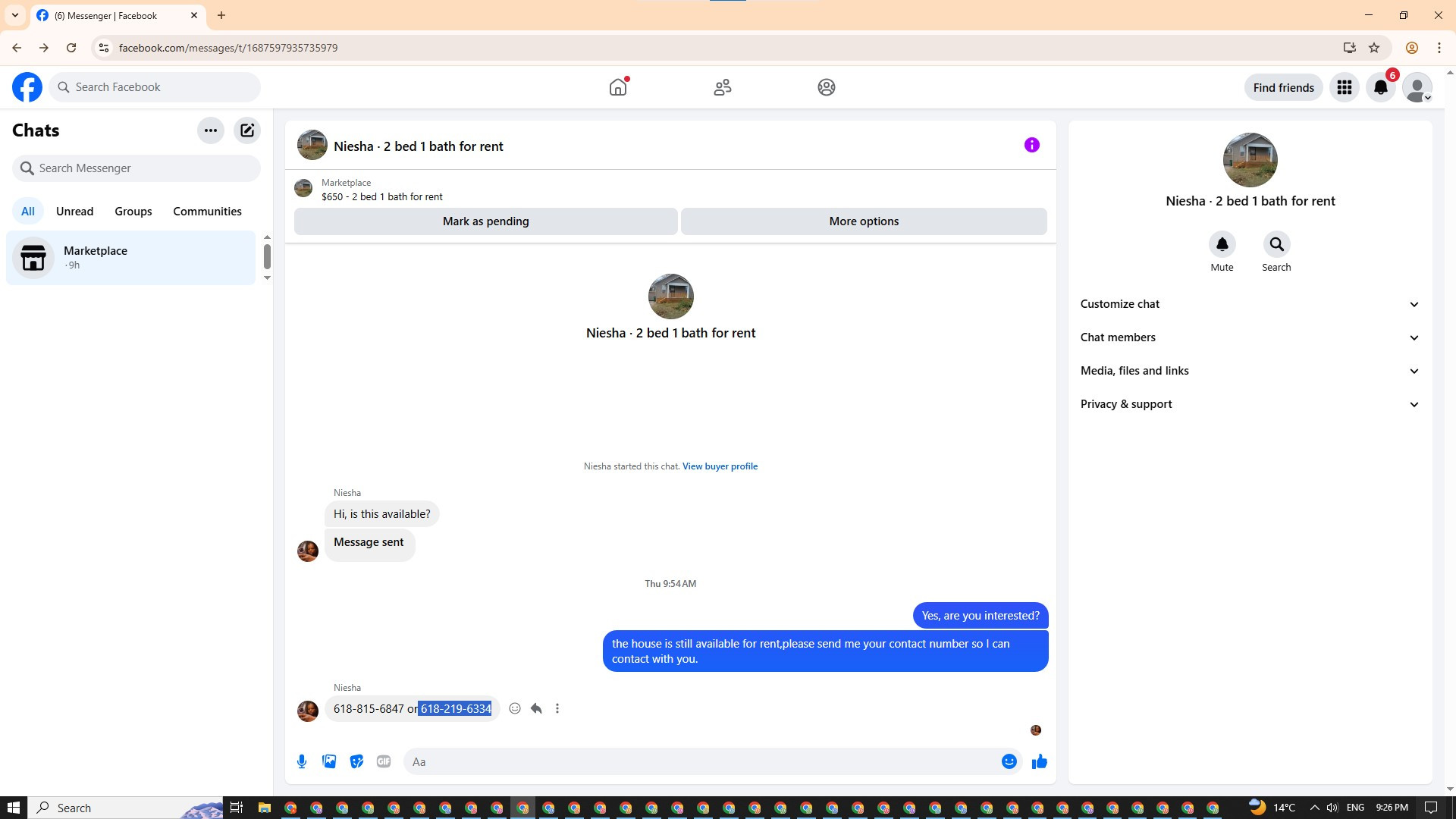1456x819 pixels.
Task: Start a new message with compose icon
Action: coord(247,130)
